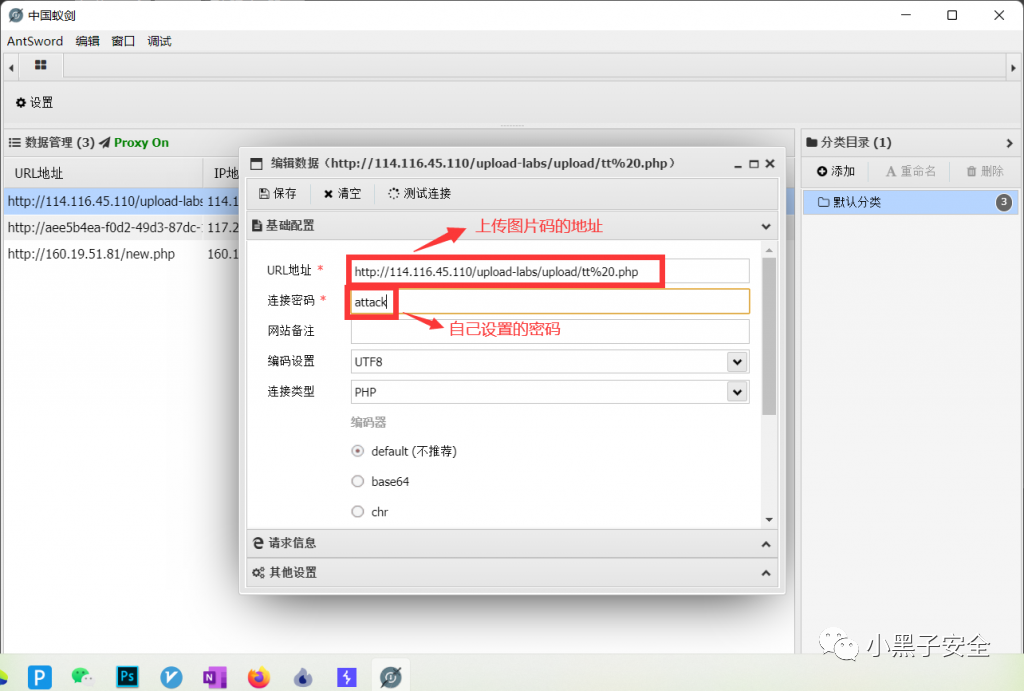
Task: Click the 设置 gear settings button
Action: (x=34, y=102)
